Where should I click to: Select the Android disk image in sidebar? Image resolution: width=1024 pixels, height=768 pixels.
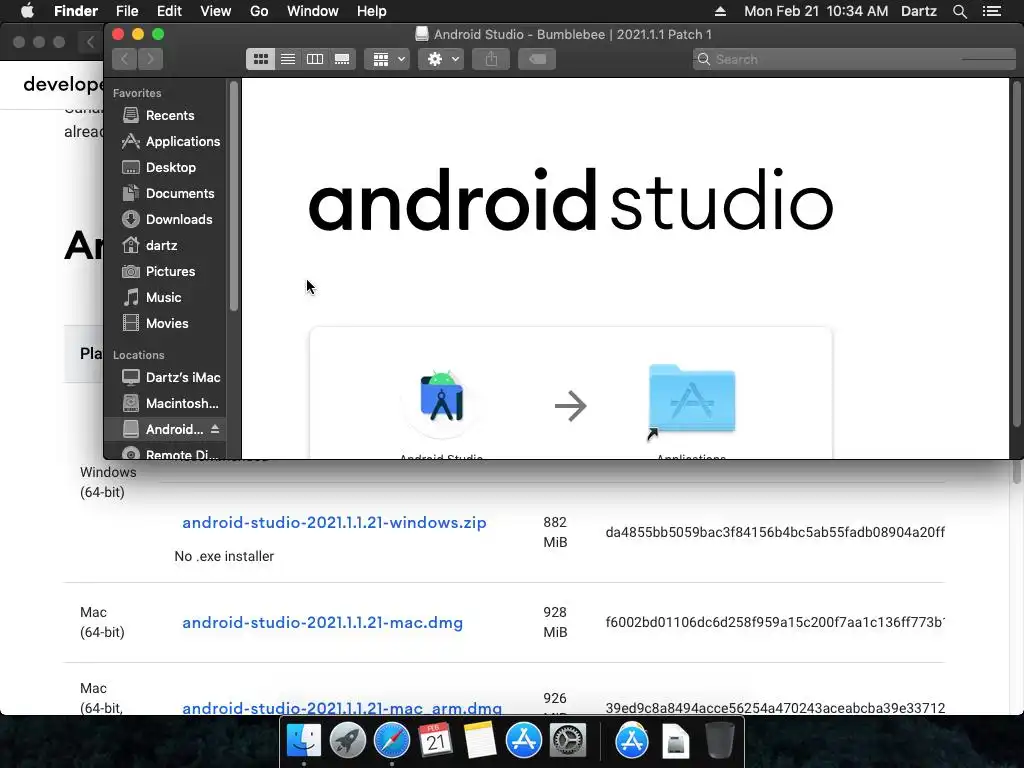point(163,430)
